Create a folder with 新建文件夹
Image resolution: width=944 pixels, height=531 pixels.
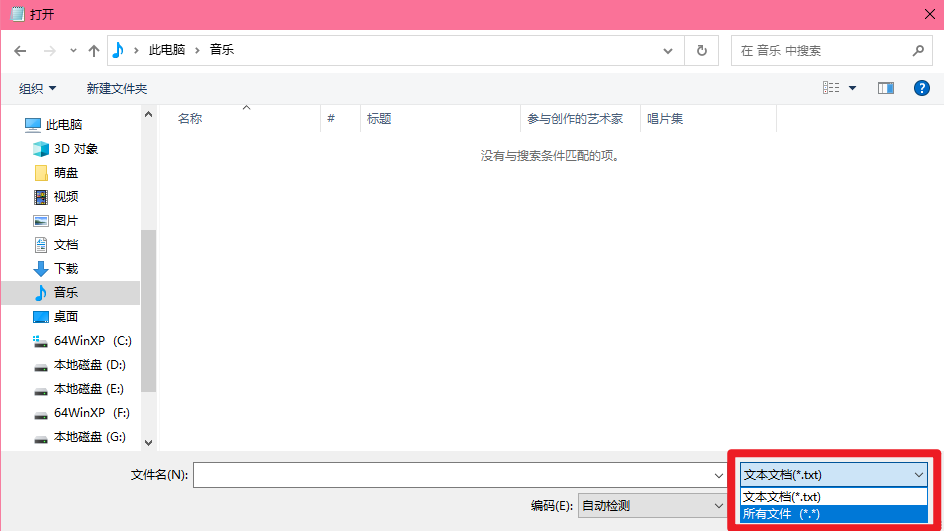[x=117, y=88]
